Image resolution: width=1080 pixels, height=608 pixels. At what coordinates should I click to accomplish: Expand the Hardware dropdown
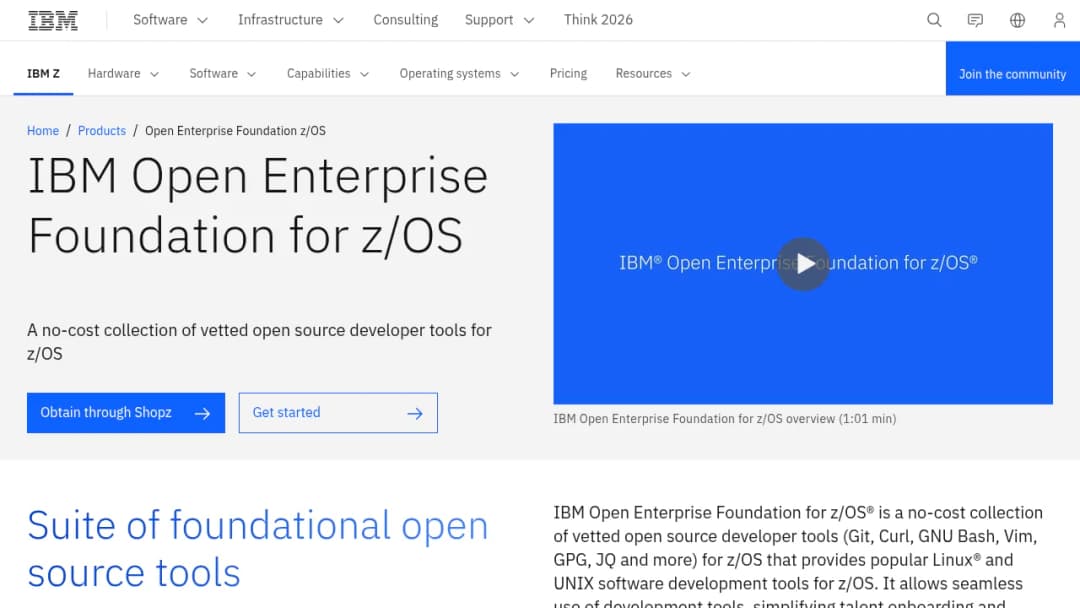(123, 74)
